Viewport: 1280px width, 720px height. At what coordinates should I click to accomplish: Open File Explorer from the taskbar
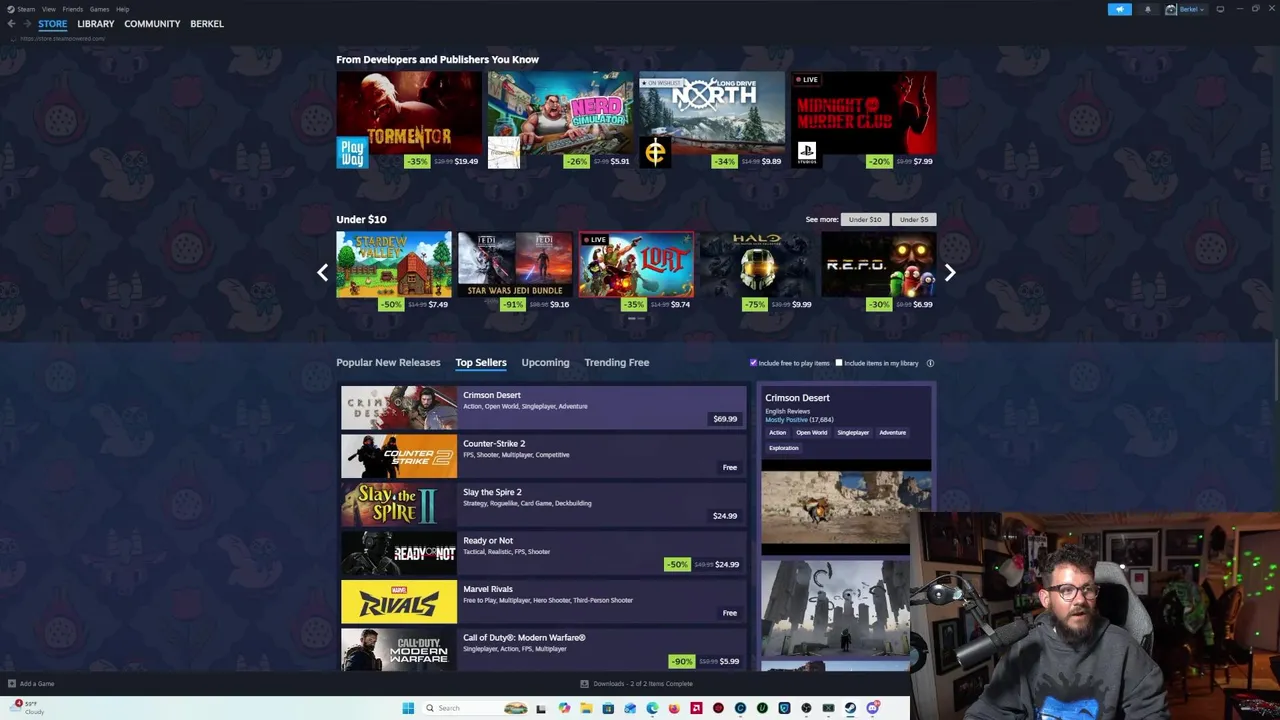(x=586, y=708)
